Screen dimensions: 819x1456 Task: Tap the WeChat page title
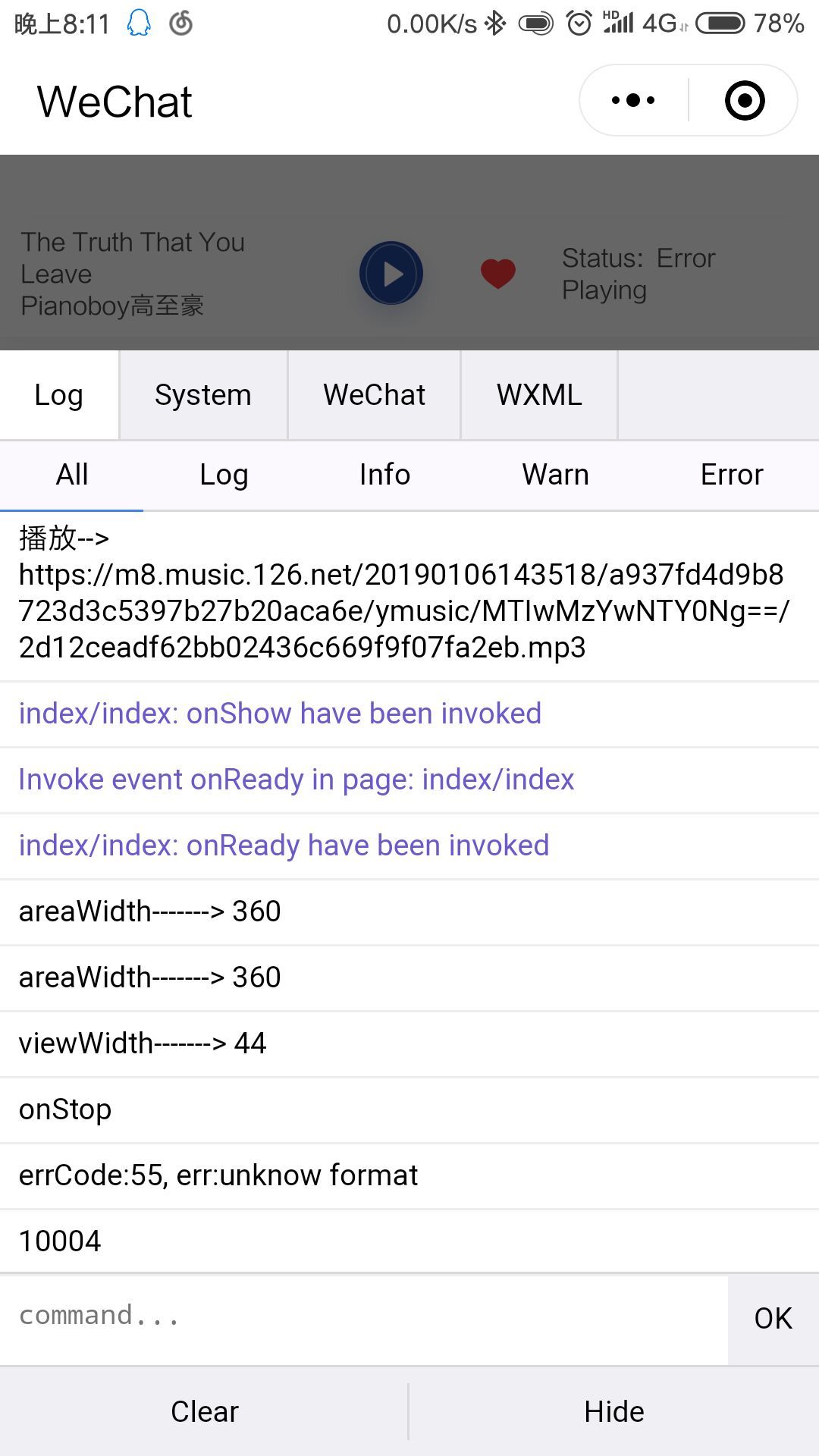point(115,102)
